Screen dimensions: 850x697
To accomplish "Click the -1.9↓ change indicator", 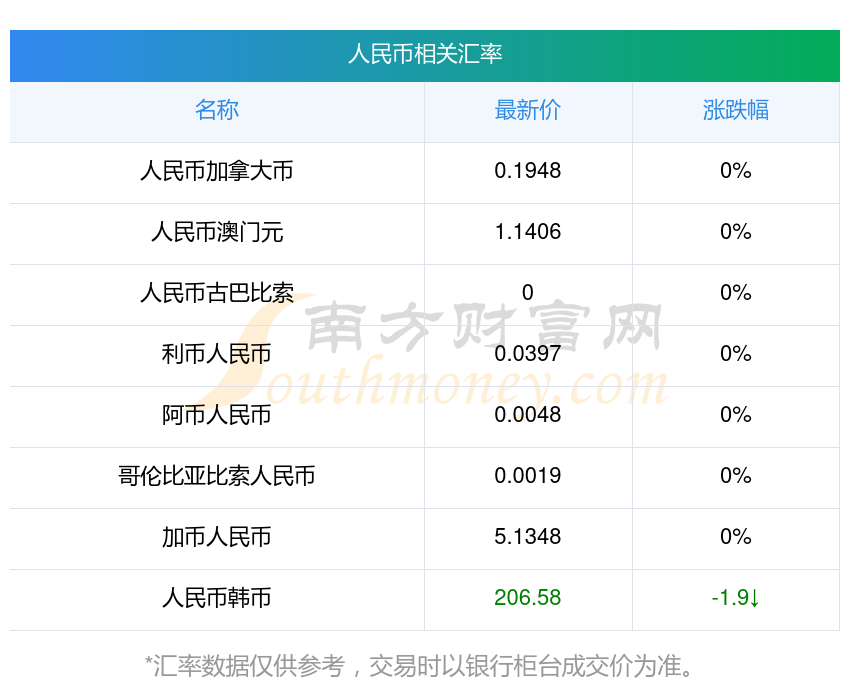I will (736, 598).
